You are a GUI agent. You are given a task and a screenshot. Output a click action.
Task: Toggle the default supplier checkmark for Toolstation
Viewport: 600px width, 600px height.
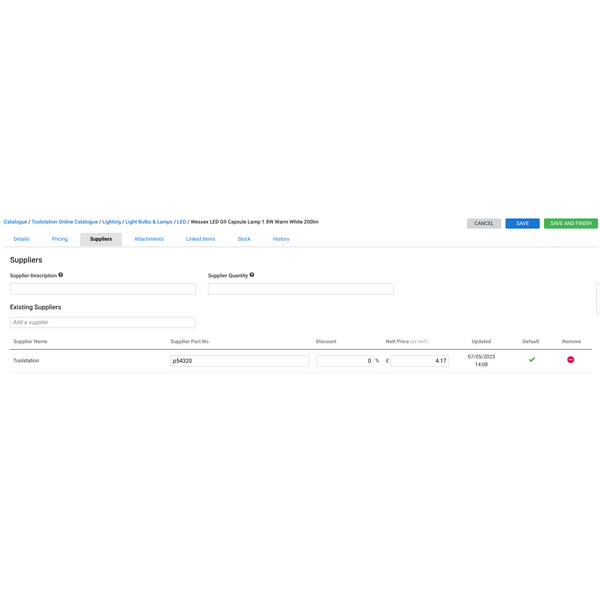(532, 360)
